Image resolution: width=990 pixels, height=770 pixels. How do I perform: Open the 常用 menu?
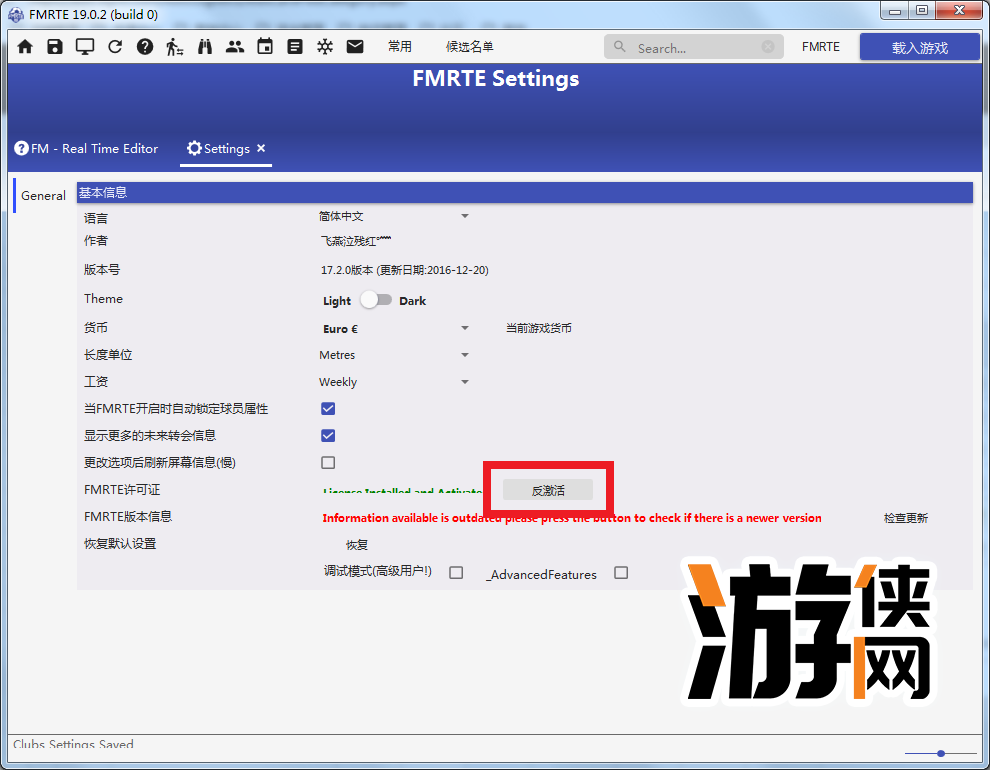tap(400, 47)
